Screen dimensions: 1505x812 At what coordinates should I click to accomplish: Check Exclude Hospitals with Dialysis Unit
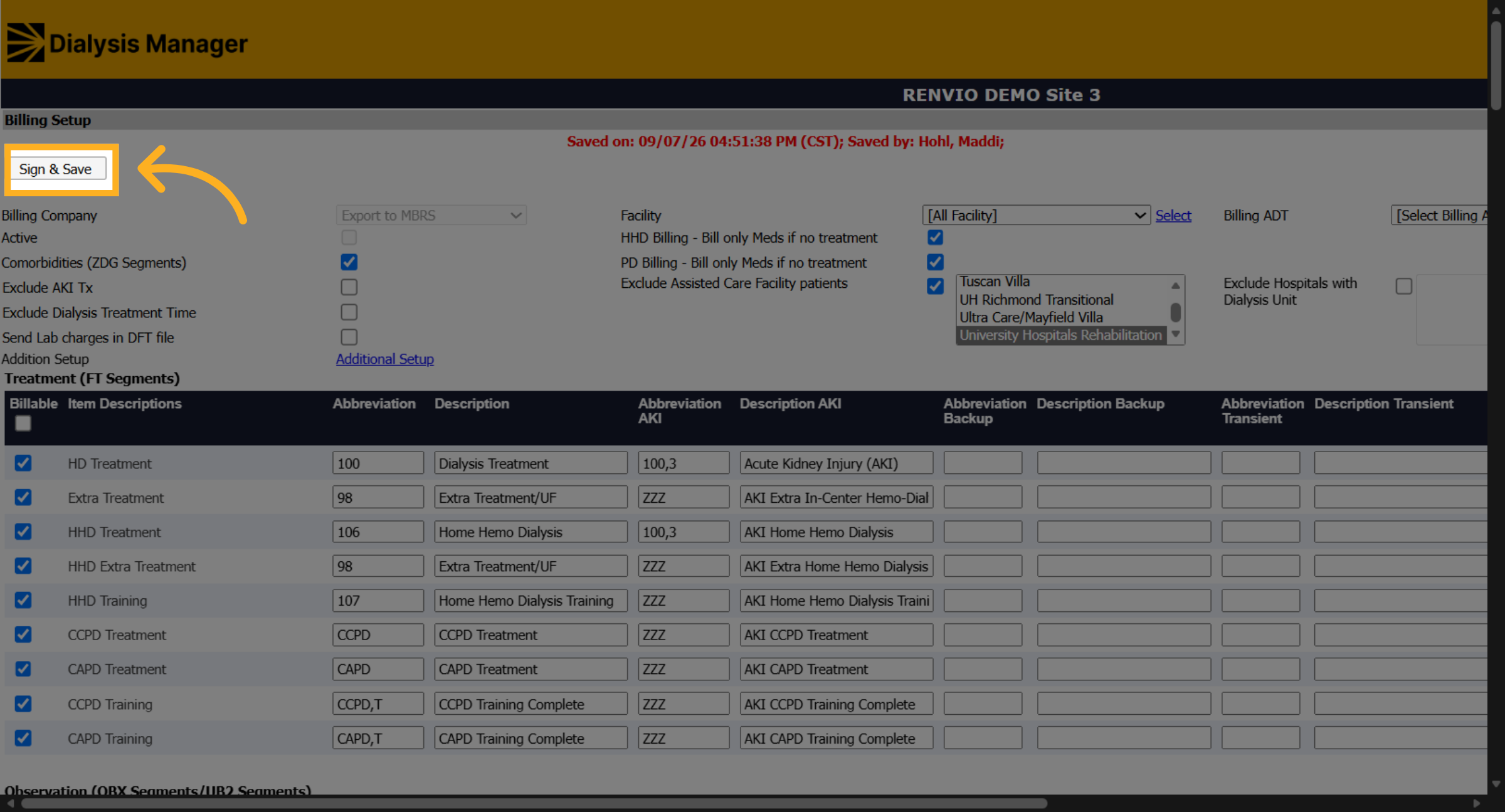pyautogui.click(x=1403, y=286)
